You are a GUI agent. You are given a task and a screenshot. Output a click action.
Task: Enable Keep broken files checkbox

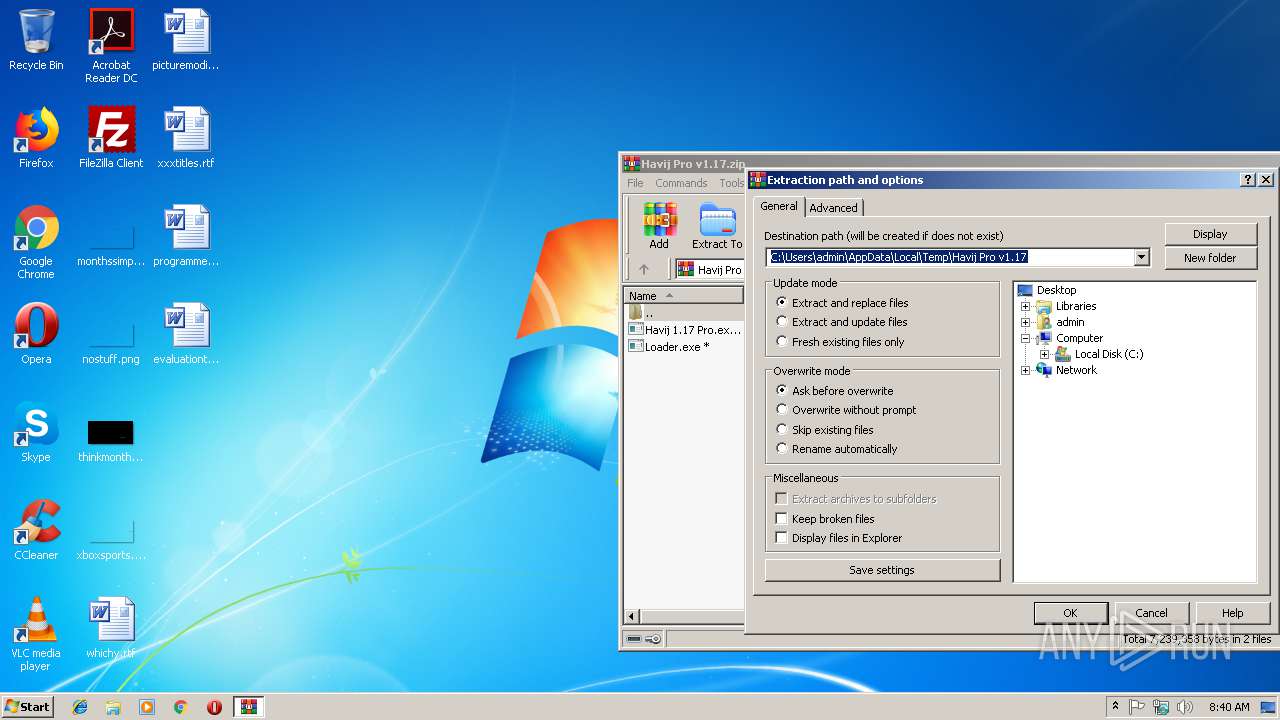[781, 519]
